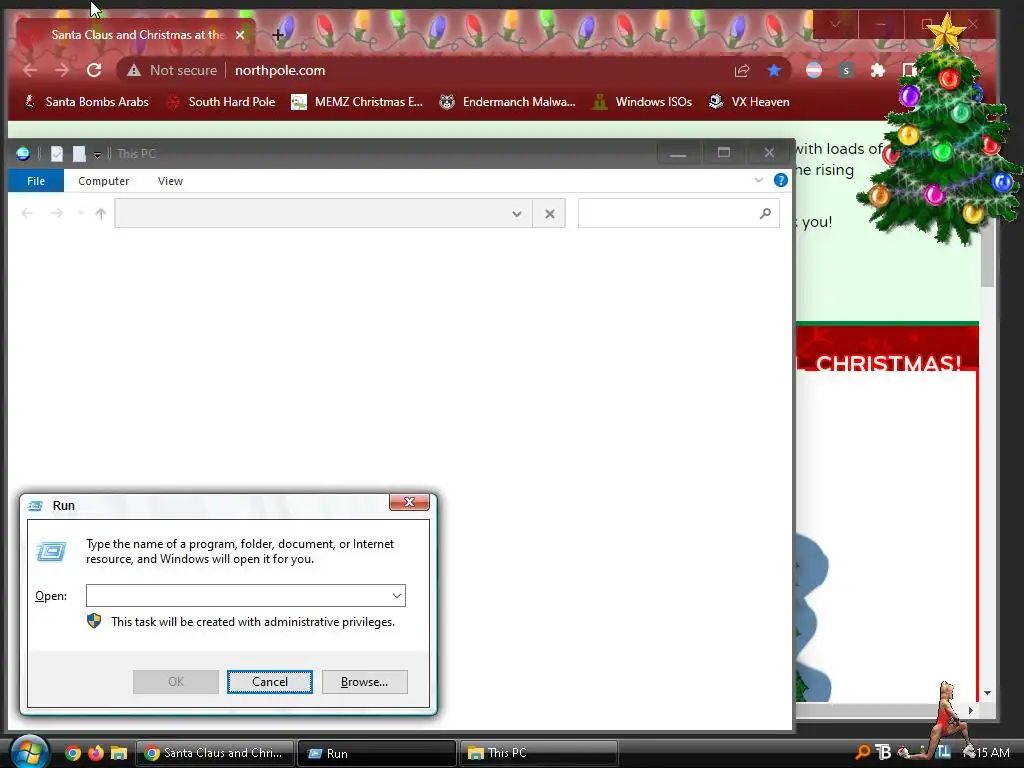The width and height of the screenshot is (1024, 768).
Task: Click Cancel in the Run dialog
Action: [x=270, y=682]
